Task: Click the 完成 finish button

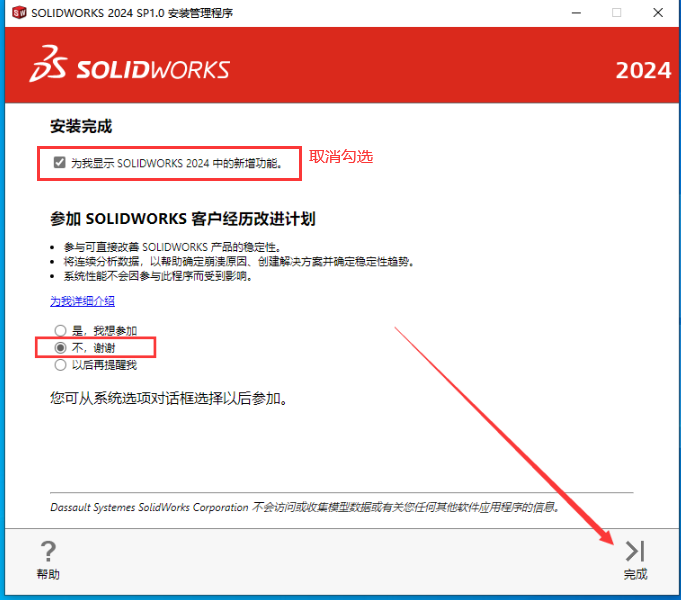Action: point(635,560)
